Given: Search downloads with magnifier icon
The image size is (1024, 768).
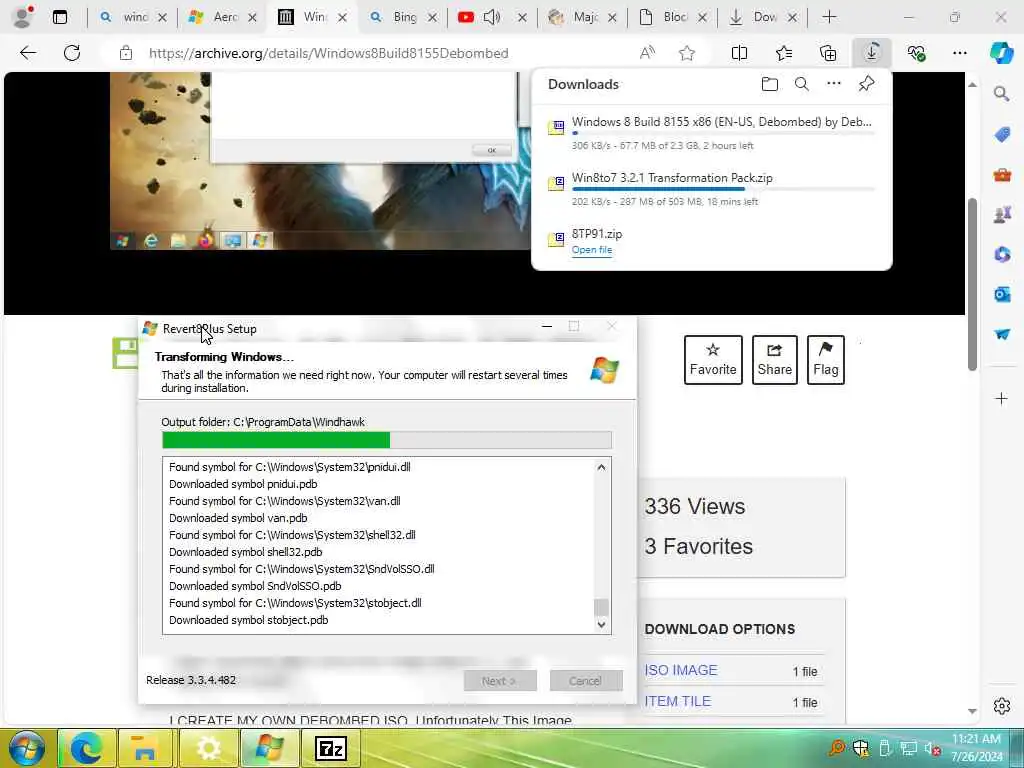Looking at the screenshot, I should (x=802, y=84).
